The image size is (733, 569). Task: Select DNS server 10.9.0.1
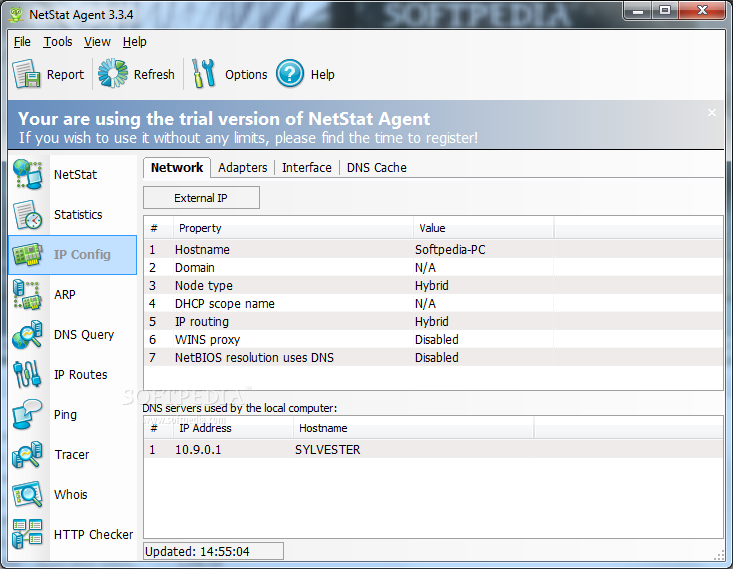[433, 450]
